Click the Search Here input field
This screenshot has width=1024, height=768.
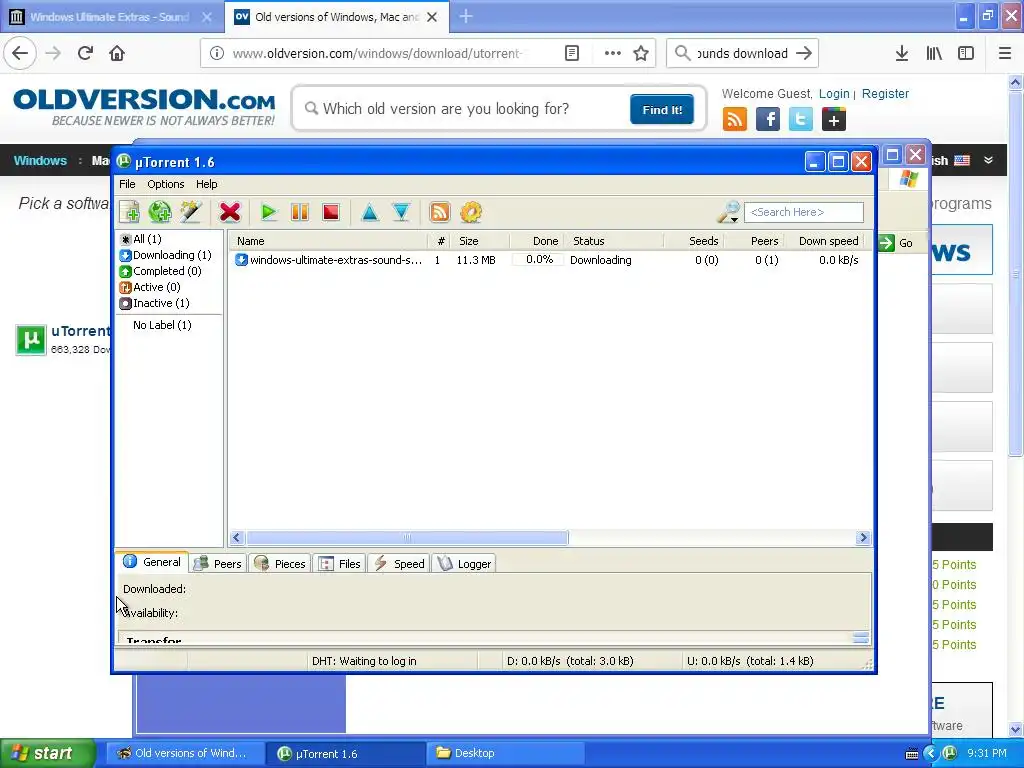coord(804,212)
